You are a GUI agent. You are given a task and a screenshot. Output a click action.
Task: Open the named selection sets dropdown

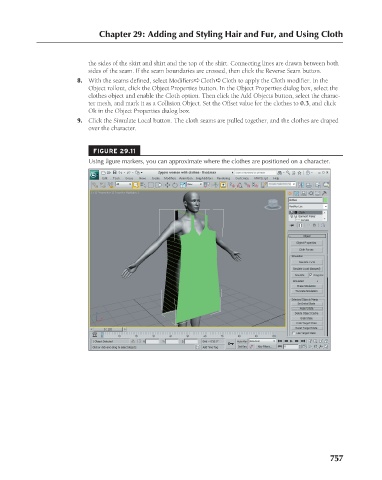coord(282,184)
